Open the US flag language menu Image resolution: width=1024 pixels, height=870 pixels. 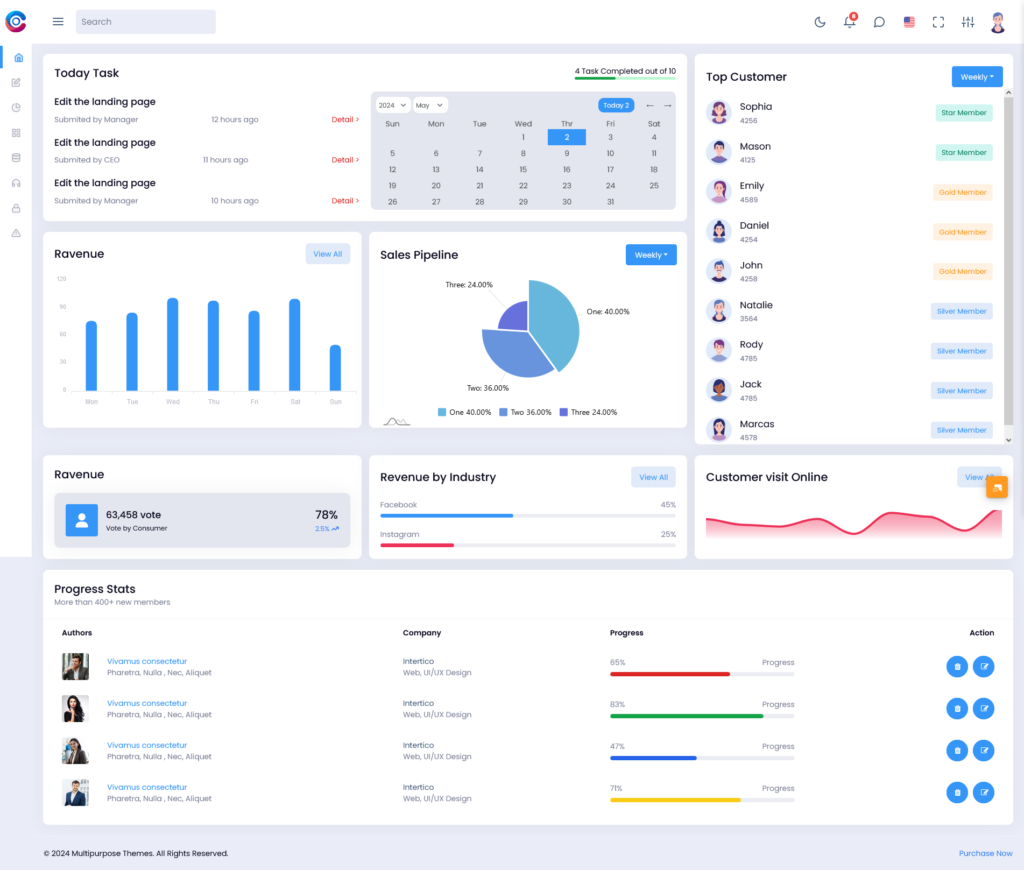click(x=909, y=21)
